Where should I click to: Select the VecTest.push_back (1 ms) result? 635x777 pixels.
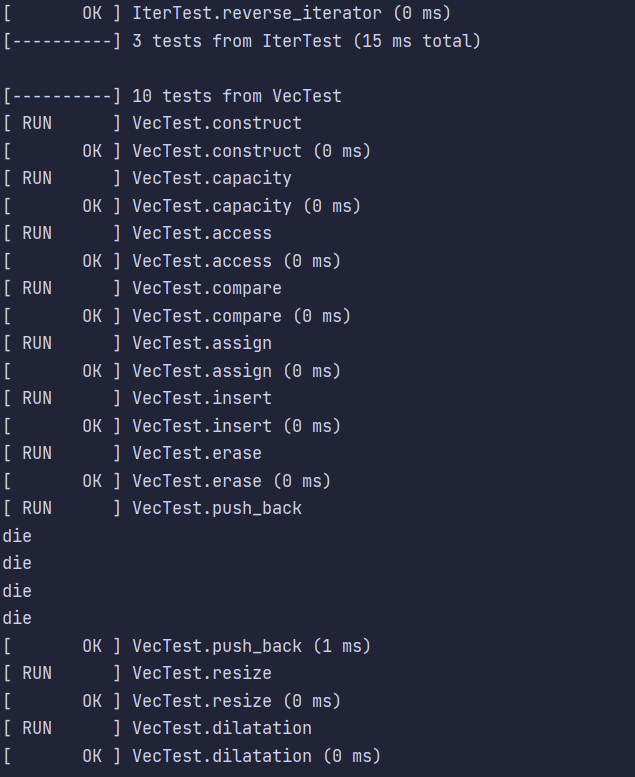[187, 646]
